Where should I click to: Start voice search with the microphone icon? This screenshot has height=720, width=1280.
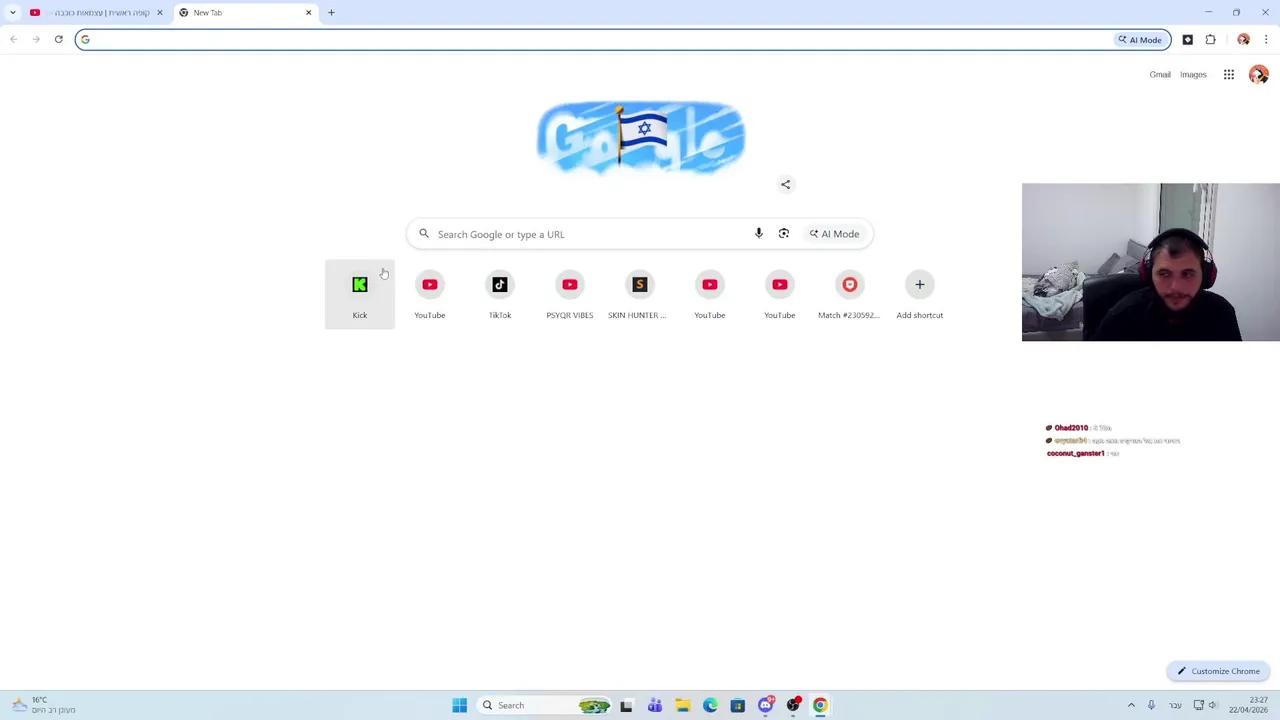(x=759, y=234)
